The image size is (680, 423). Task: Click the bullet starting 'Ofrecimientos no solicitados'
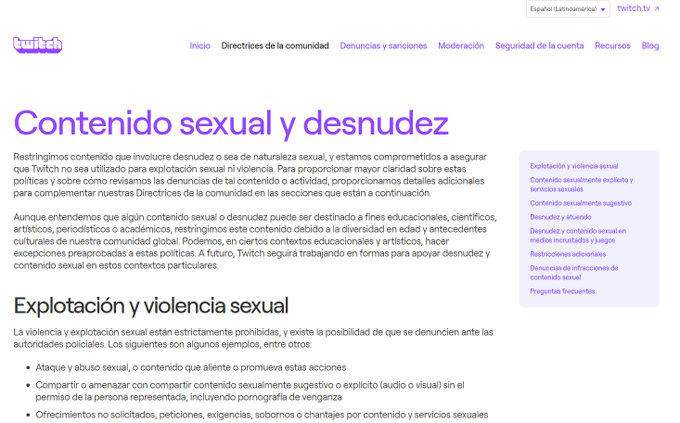click(x=262, y=415)
